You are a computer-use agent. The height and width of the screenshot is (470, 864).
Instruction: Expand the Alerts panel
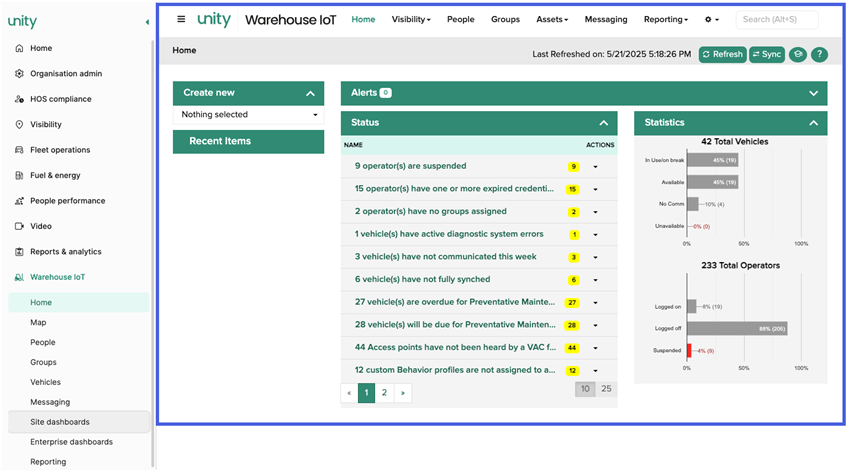813,94
